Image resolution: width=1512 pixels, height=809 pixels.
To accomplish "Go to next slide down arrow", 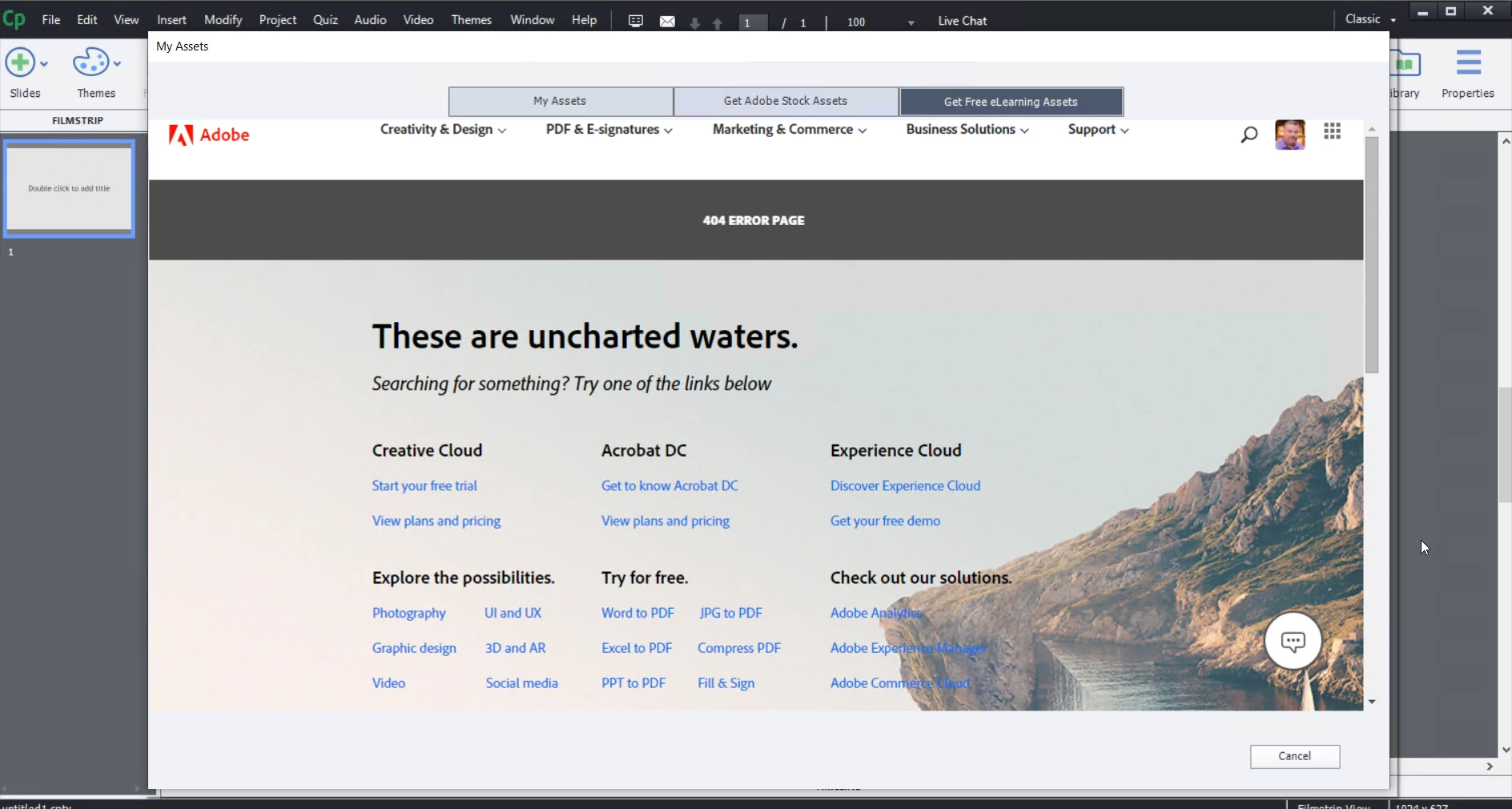I will click(x=695, y=23).
